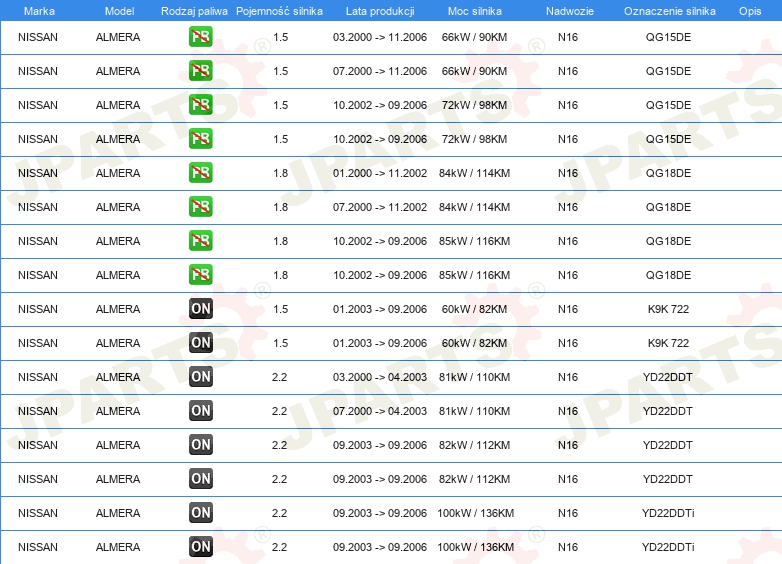The height and width of the screenshot is (564, 782).
Task: Click the Marka column header
Action: (x=39, y=11)
